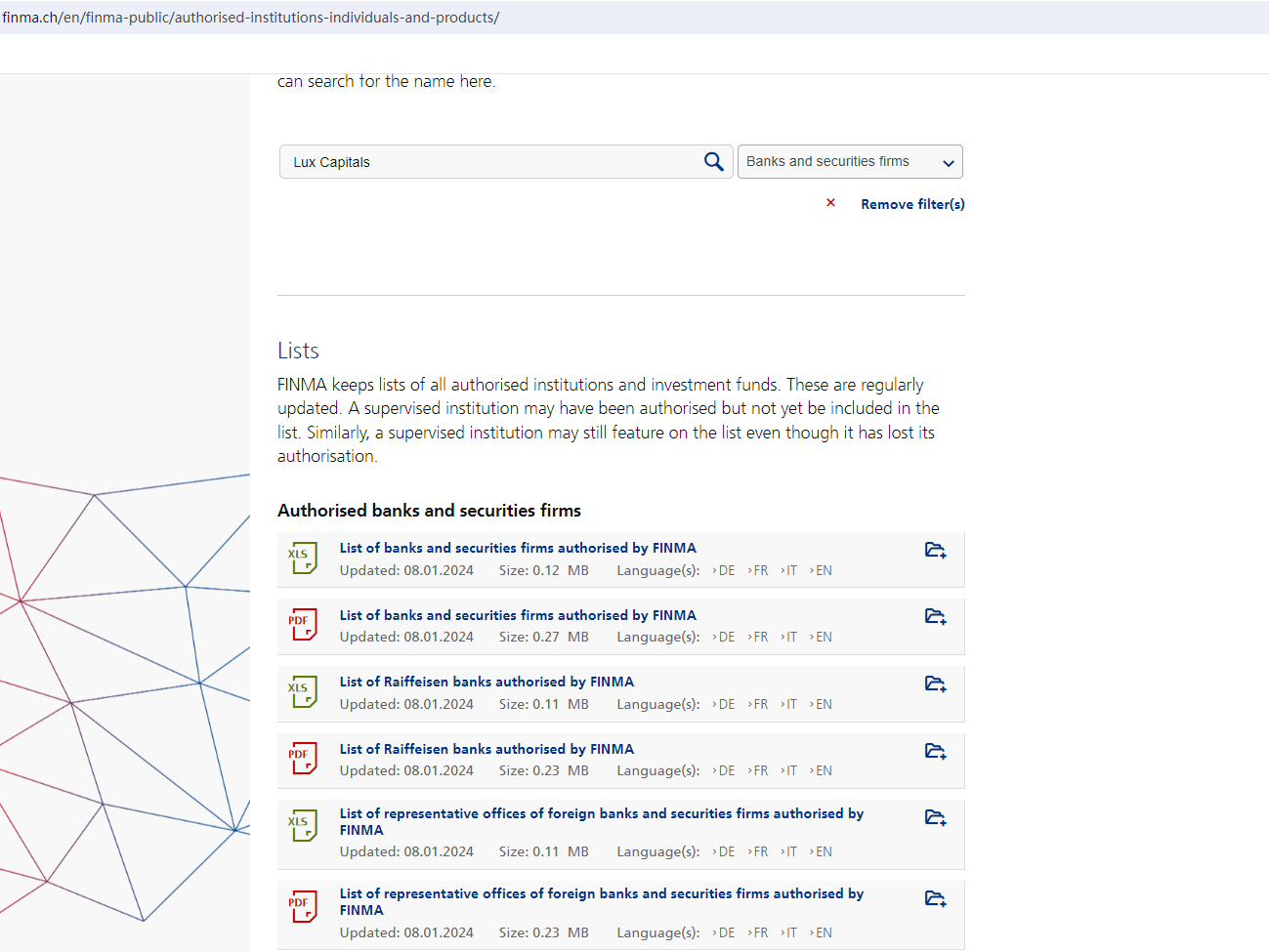The height and width of the screenshot is (952, 1269).
Task: Select DE language for XLS banks list
Action: point(726,571)
